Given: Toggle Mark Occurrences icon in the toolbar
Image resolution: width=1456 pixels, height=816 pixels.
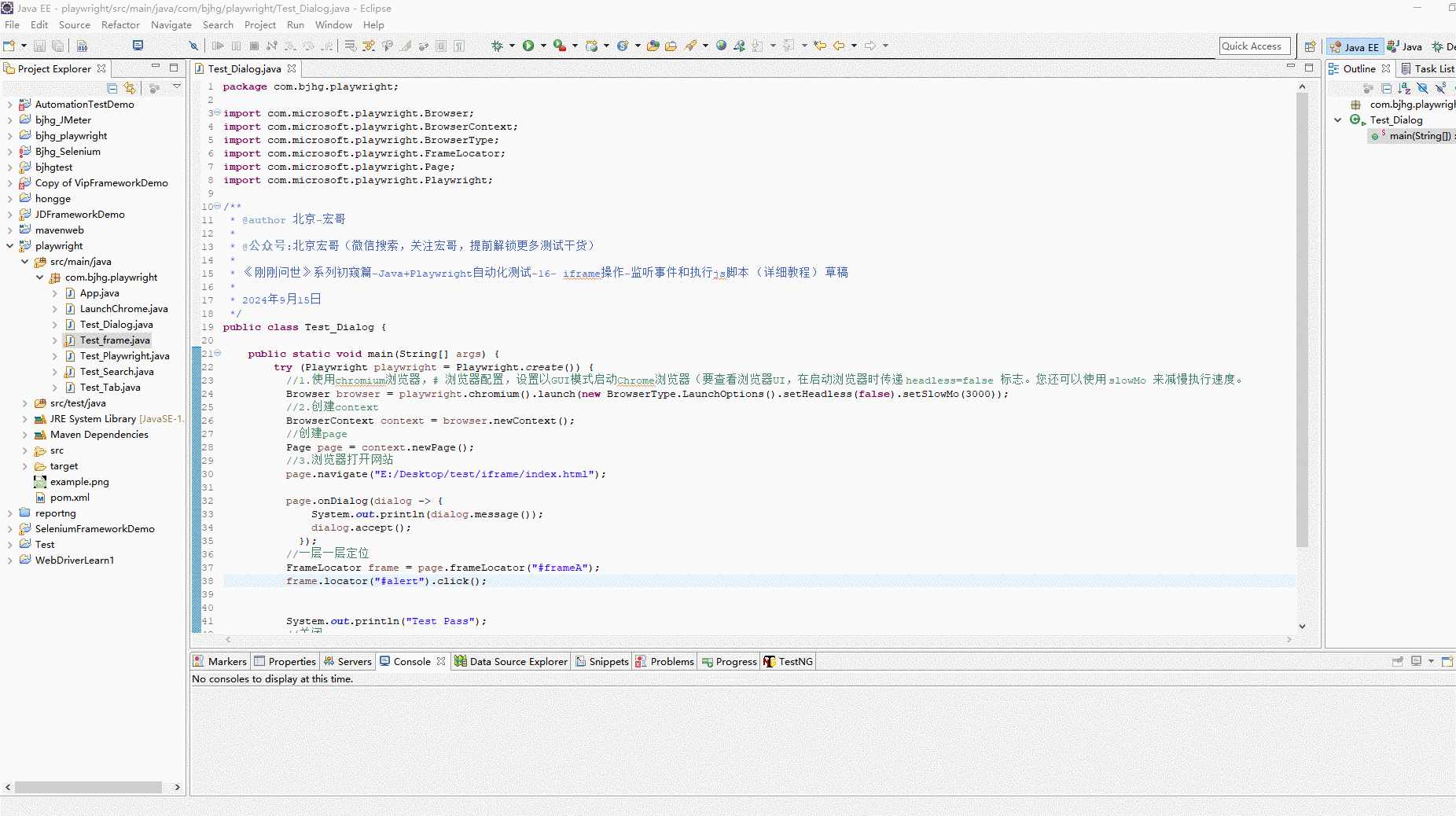Looking at the screenshot, I should point(406,46).
